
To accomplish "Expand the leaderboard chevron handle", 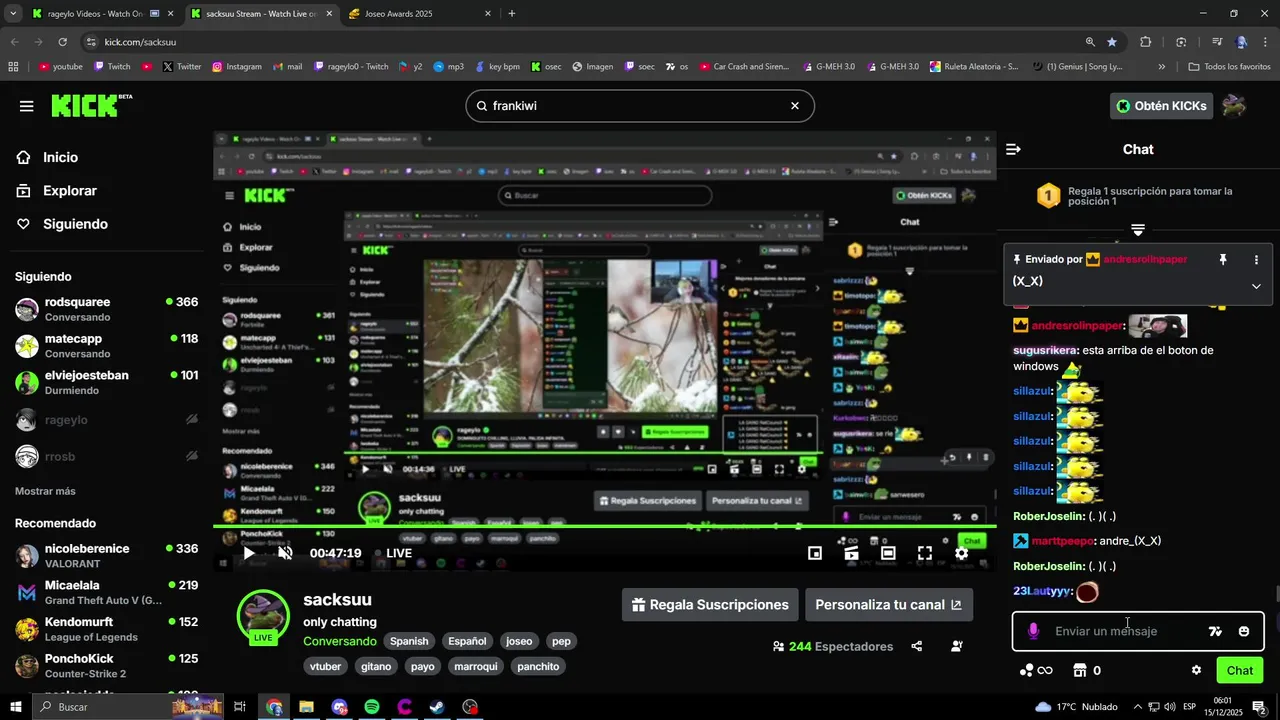I will (1138, 230).
